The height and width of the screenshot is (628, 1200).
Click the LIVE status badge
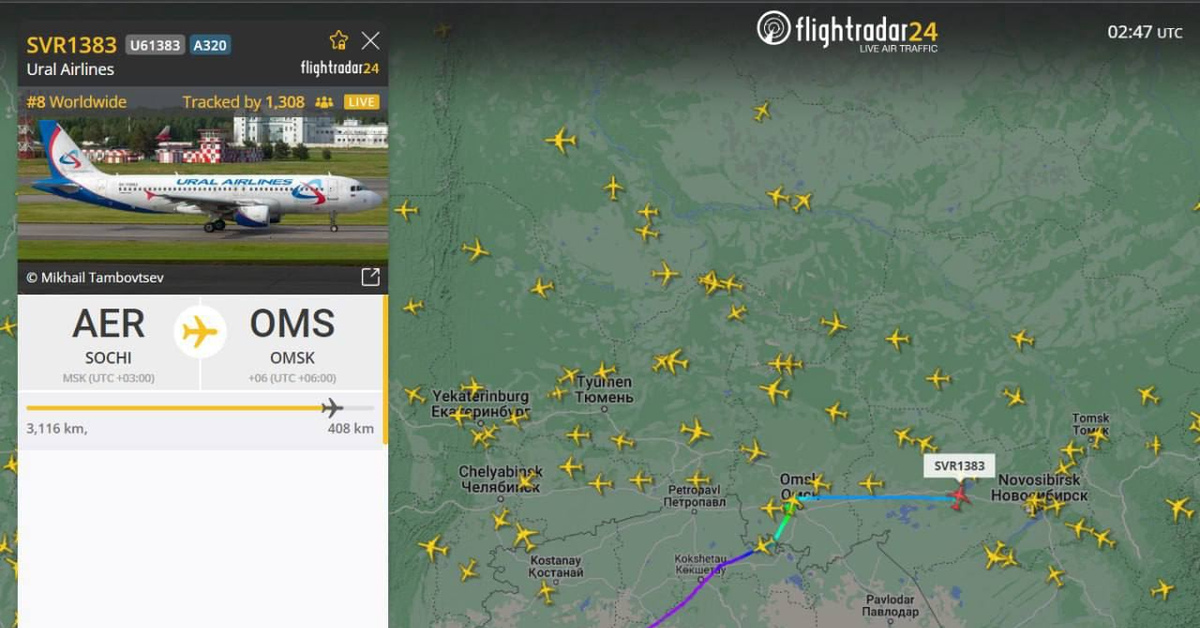[x=361, y=102]
